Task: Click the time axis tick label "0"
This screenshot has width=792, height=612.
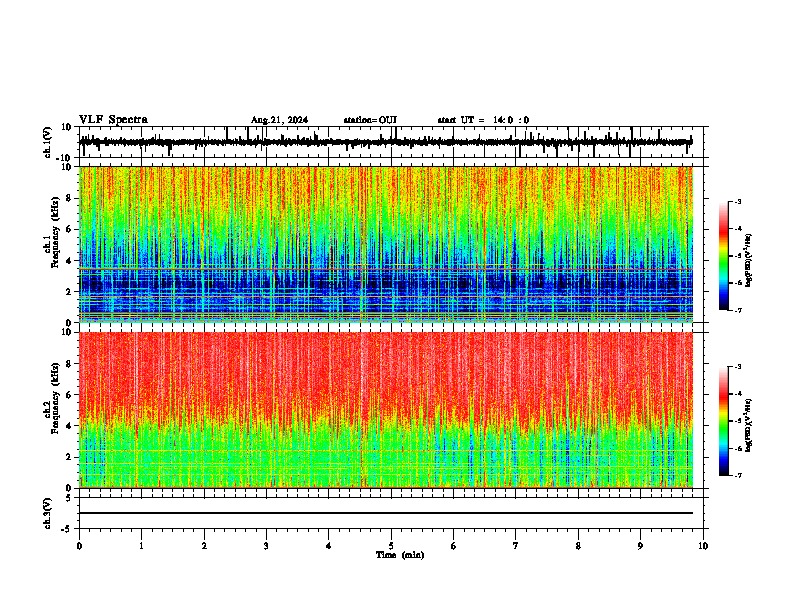Action: (x=79, y=546)
